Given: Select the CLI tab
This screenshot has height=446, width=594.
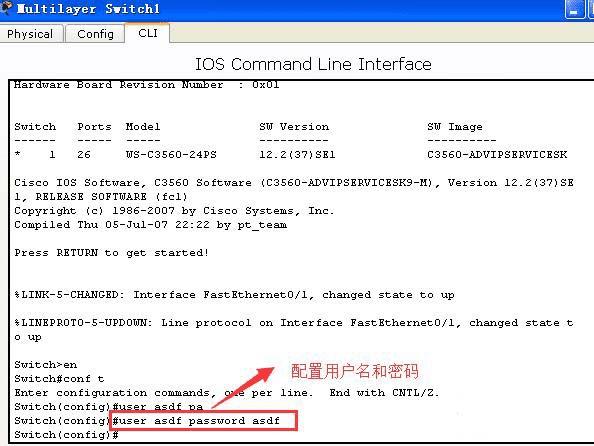Looking at the screenshot, I should (148, 33).
